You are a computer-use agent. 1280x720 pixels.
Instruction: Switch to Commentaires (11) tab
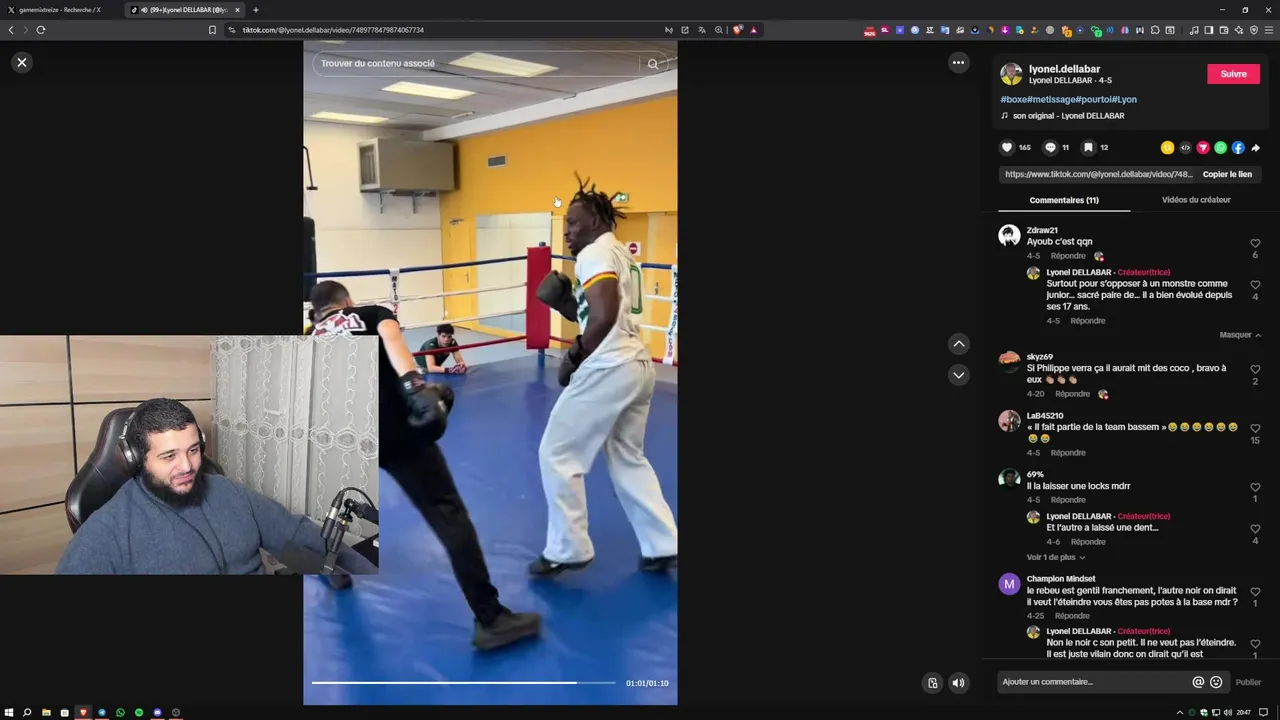coord(1064,200)
